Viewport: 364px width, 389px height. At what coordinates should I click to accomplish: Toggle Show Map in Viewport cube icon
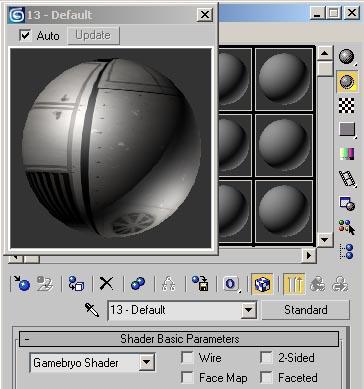click(262, 284)
